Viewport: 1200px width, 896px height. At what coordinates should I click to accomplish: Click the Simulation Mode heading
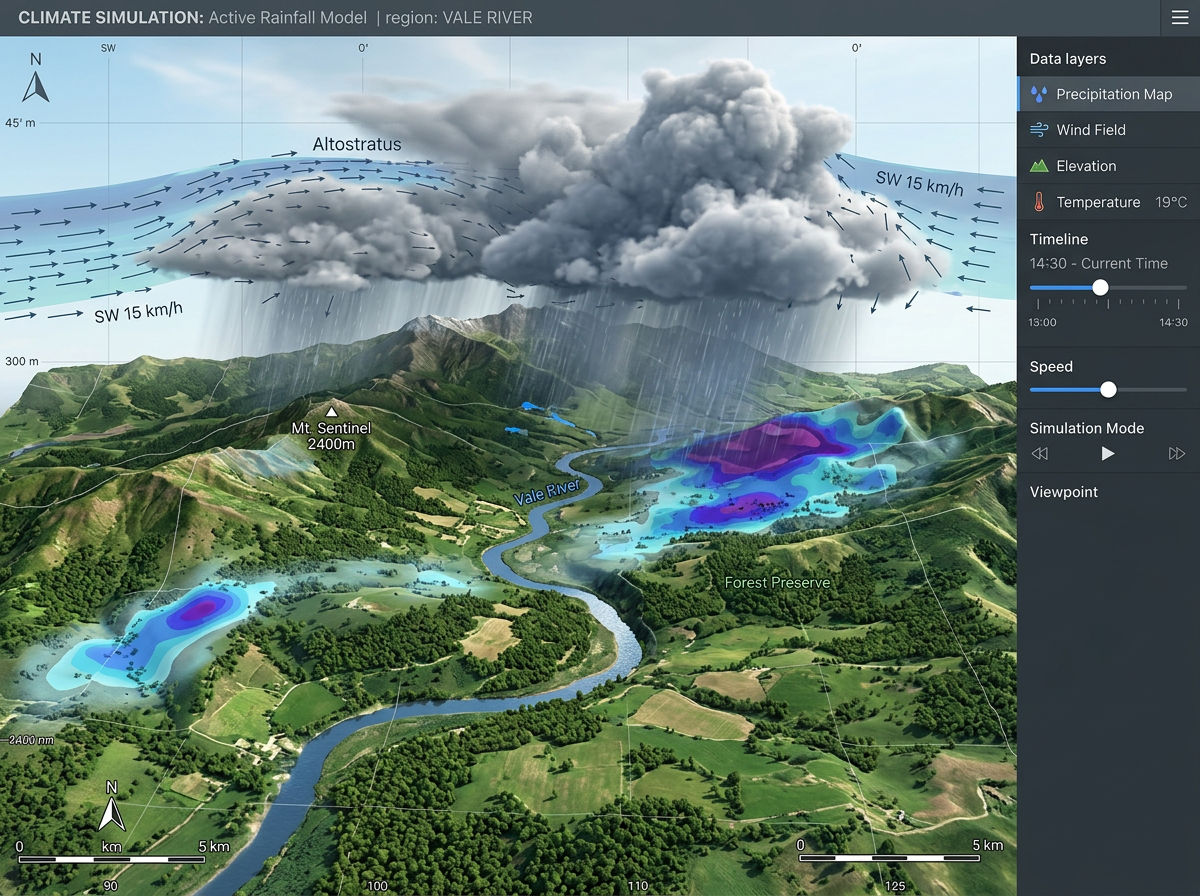coord(1087,428)
